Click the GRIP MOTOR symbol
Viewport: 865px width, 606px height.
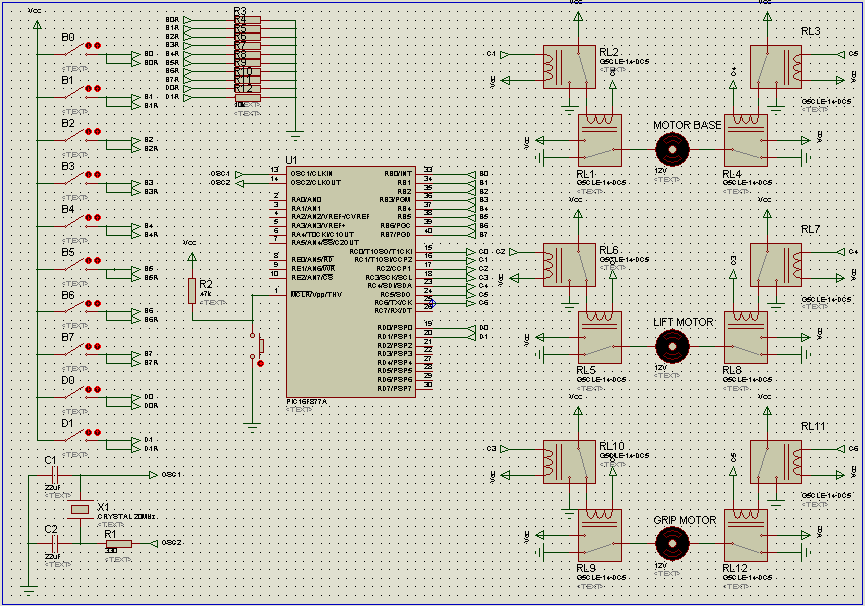click(672, 543)
